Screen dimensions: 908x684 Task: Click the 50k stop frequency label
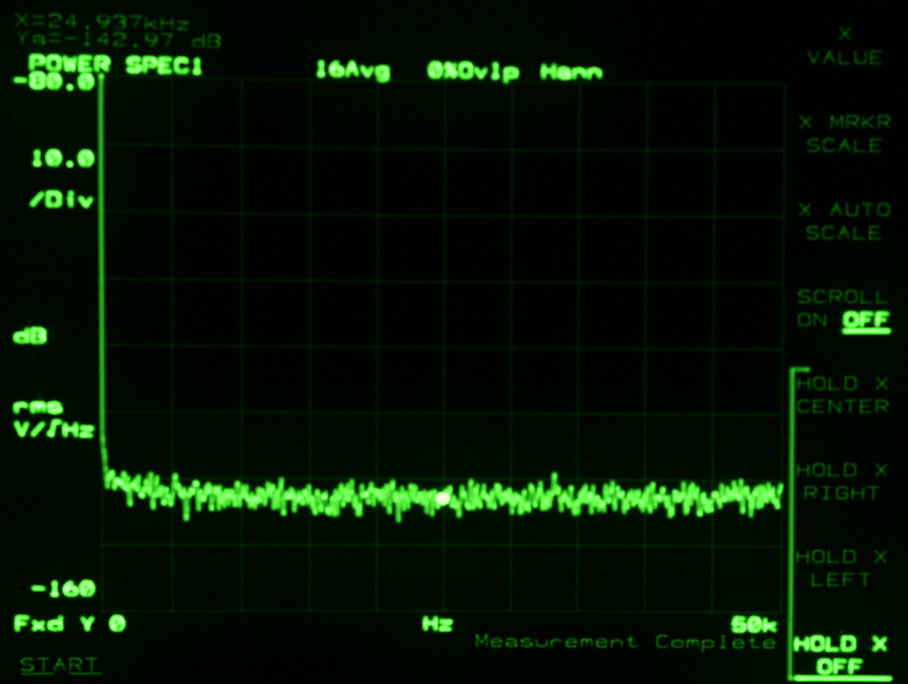click(753, 625)
